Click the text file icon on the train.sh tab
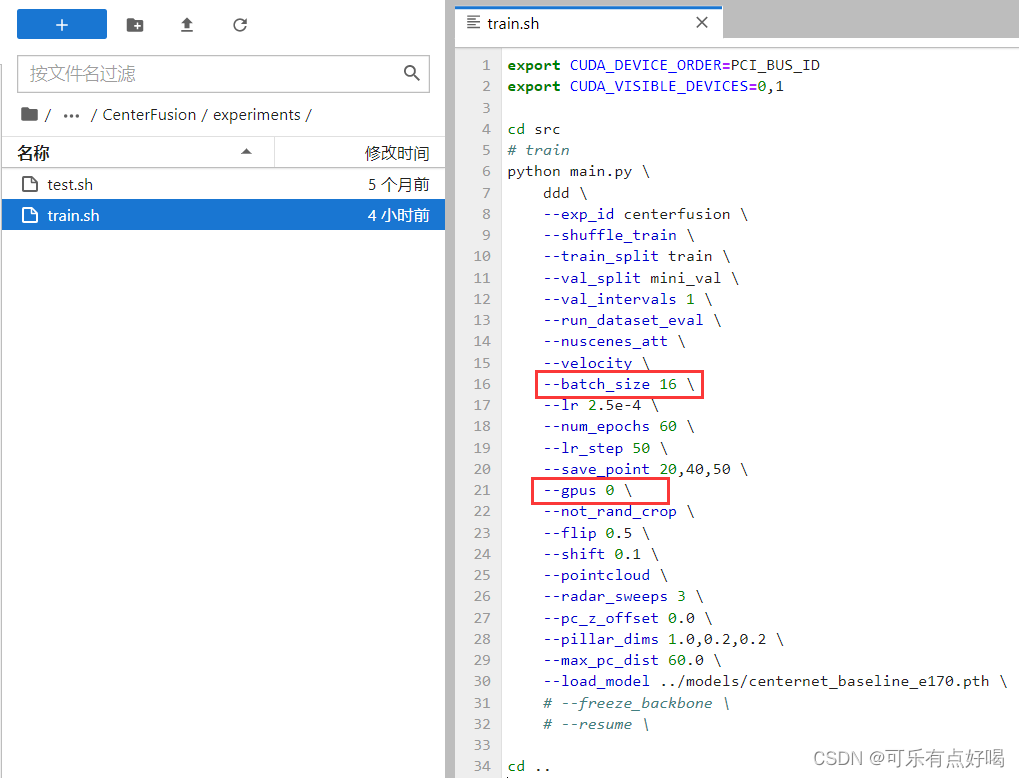 (x=474, y=23)
